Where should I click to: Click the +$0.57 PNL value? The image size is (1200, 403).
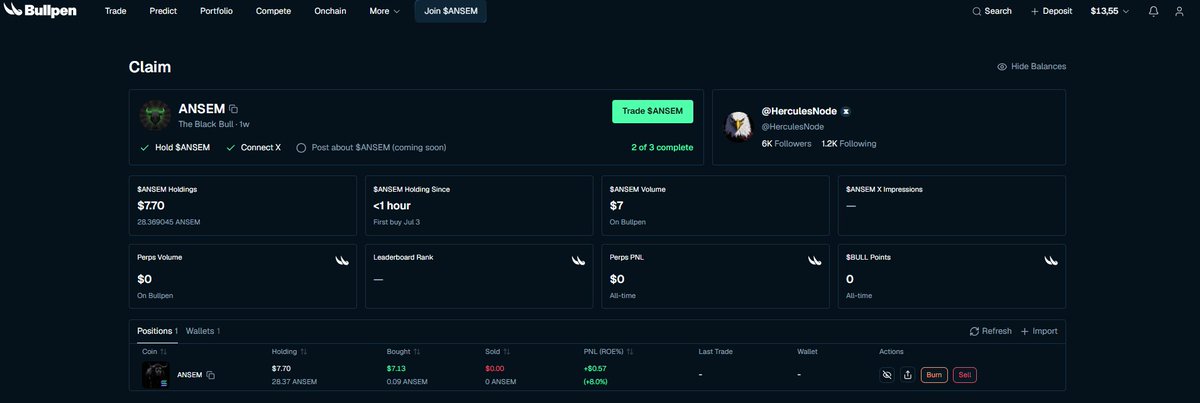597,369
